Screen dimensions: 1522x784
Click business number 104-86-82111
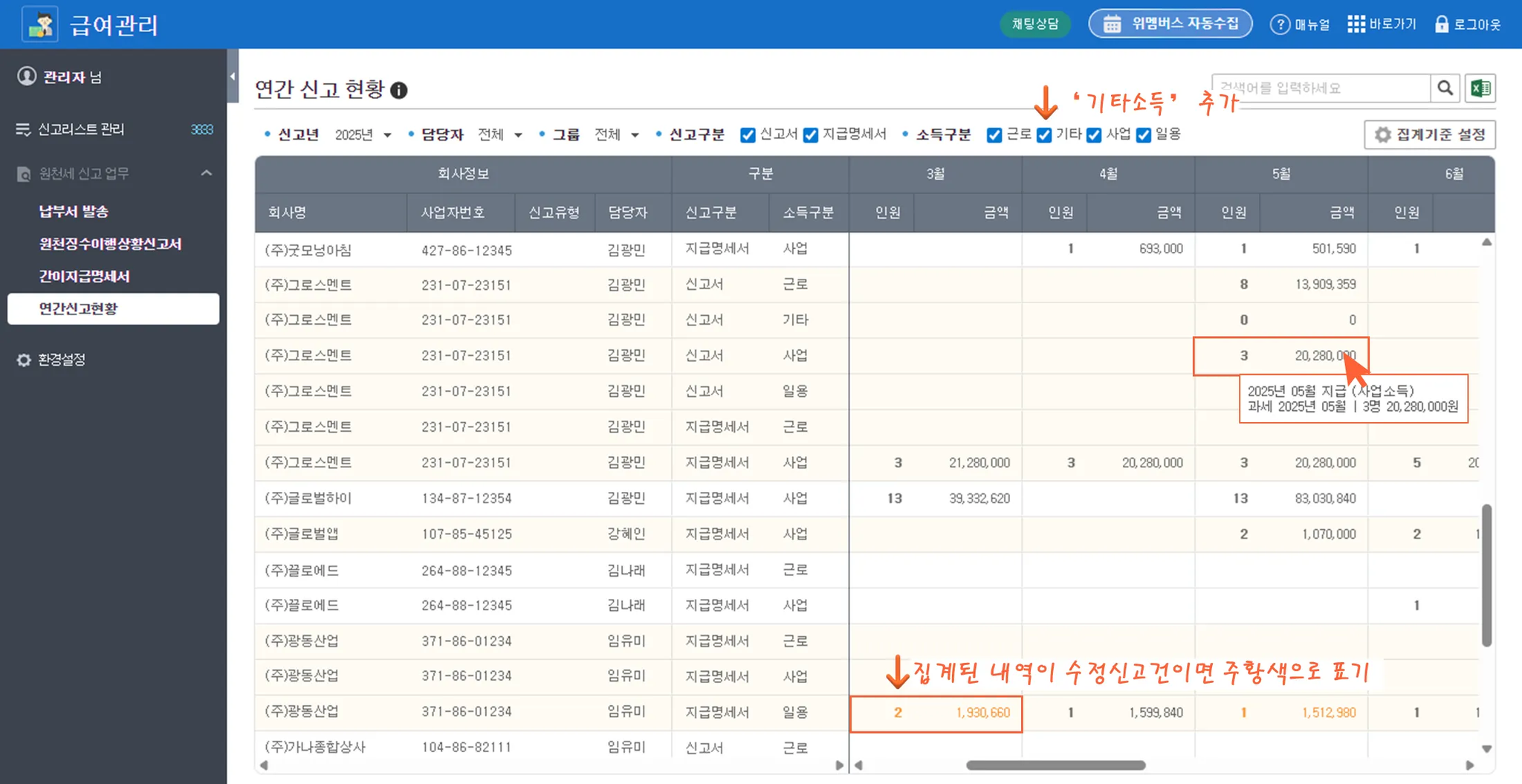pos(467,748)
